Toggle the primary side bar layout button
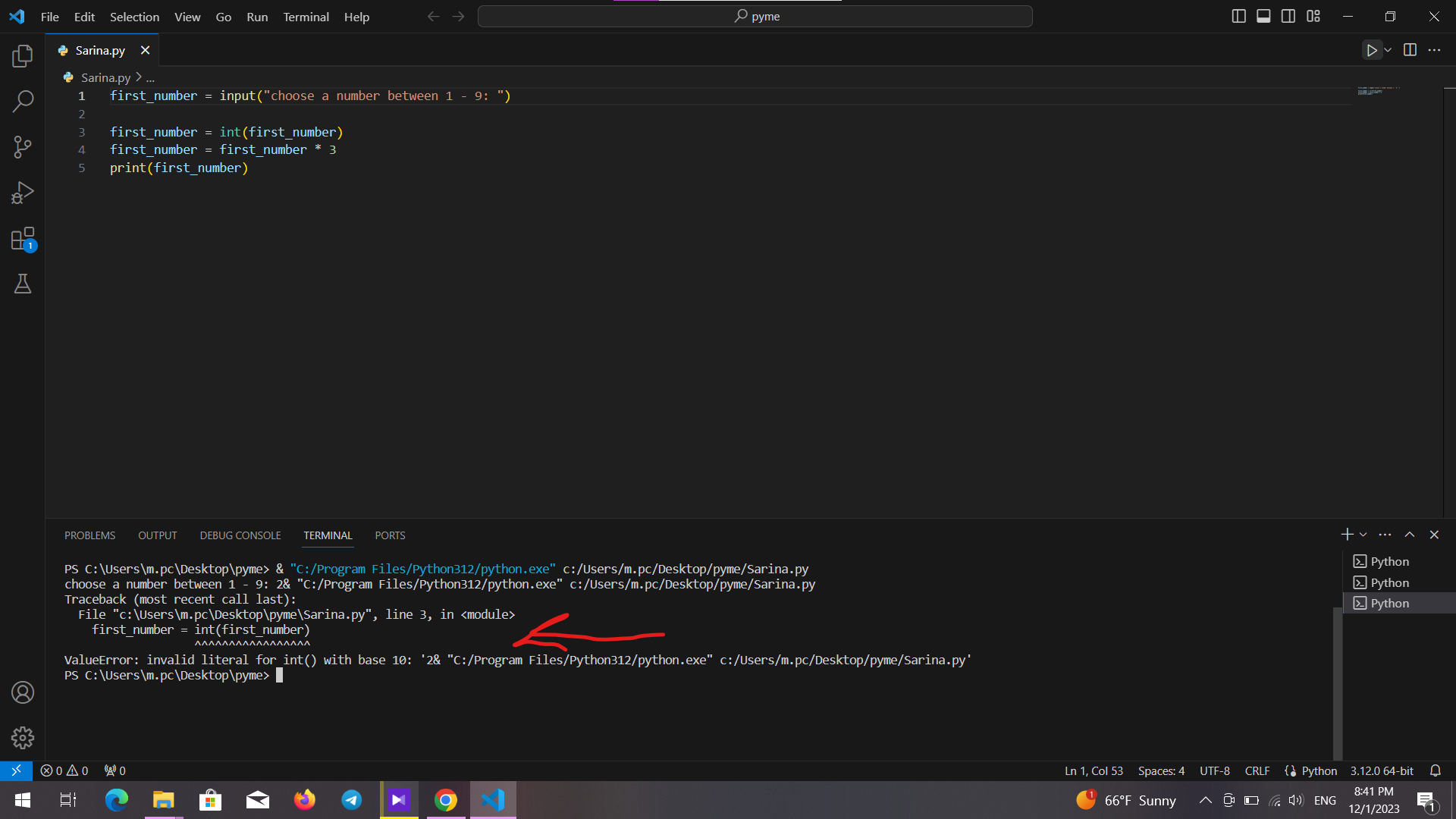This screenshot has height=819, width=1456. (x=1238, y=16)
